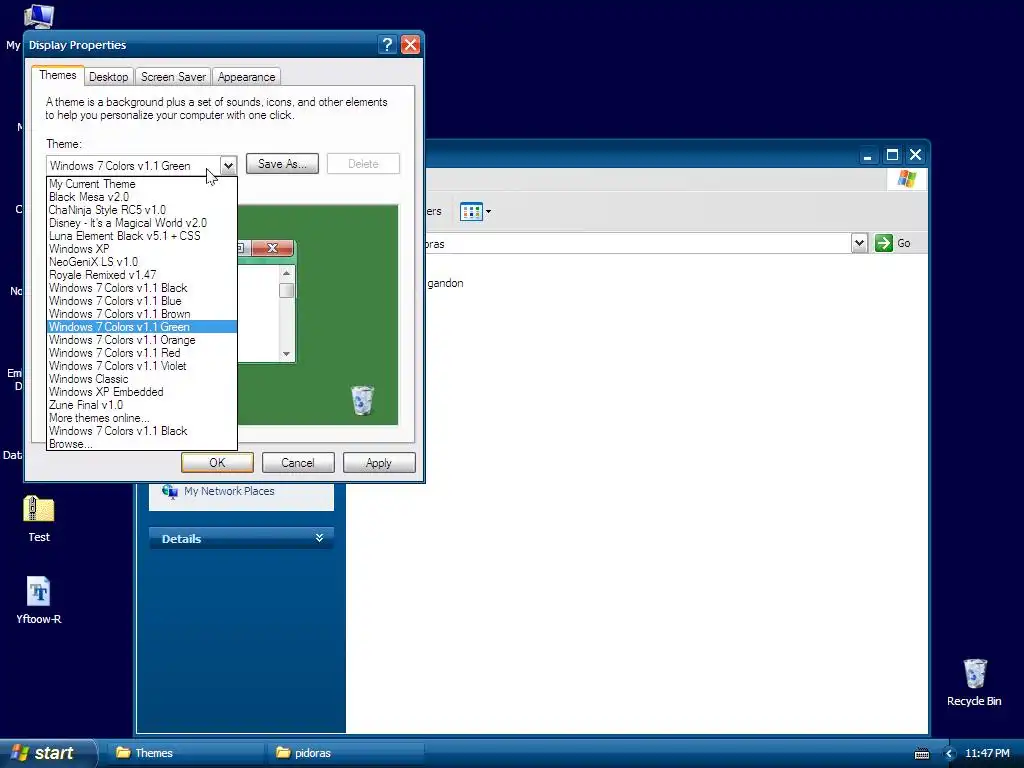Select Windows 7 Colors v1.1 Blue

(142, 301)
